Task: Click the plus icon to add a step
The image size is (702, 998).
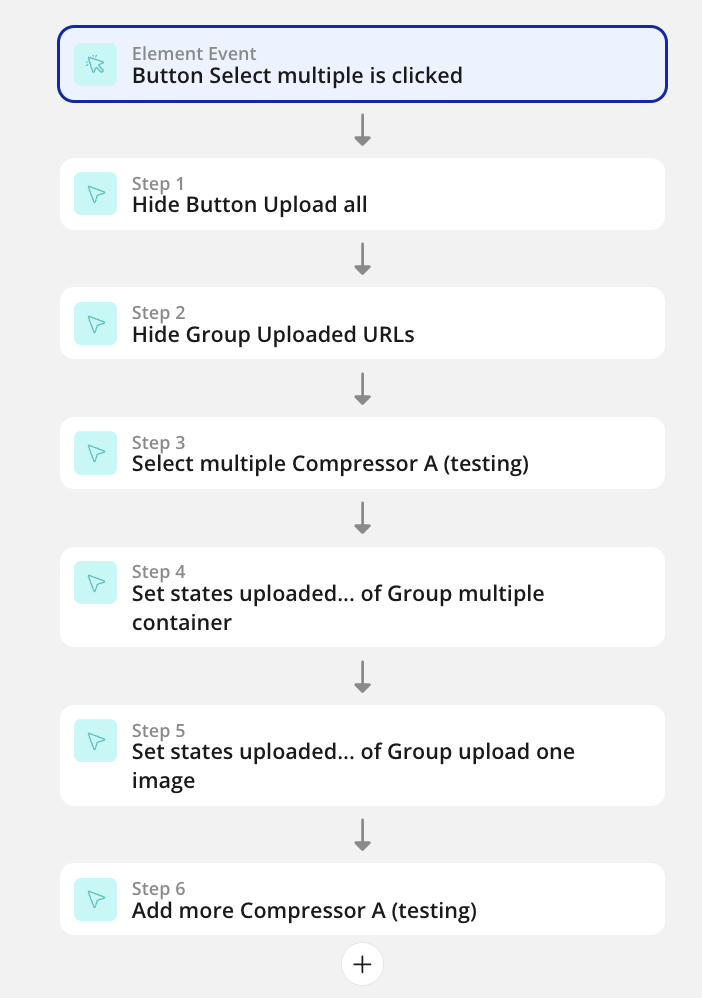Action: [x=362, y=964]
